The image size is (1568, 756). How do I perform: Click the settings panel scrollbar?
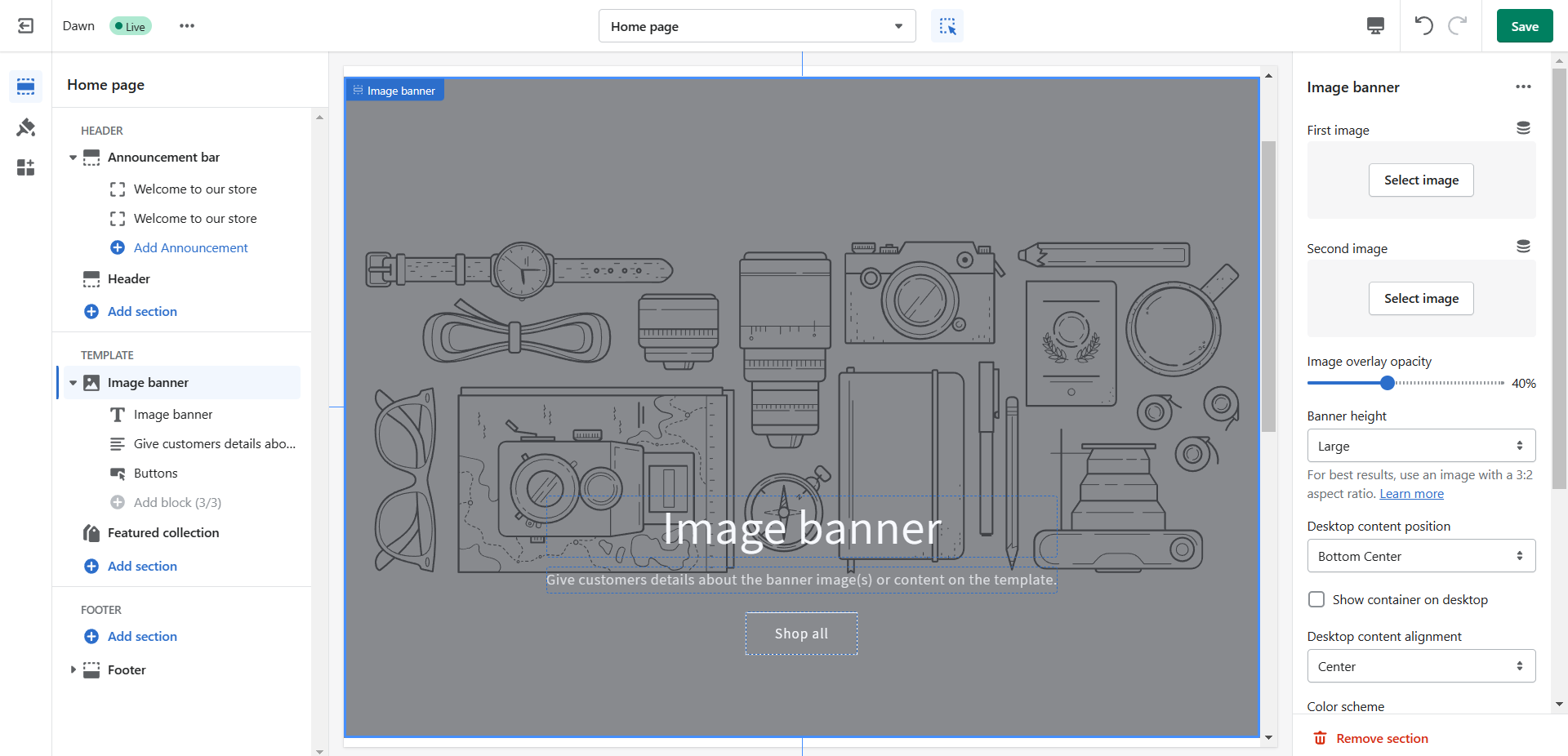pyautogui.click(x=1560, y=278)
